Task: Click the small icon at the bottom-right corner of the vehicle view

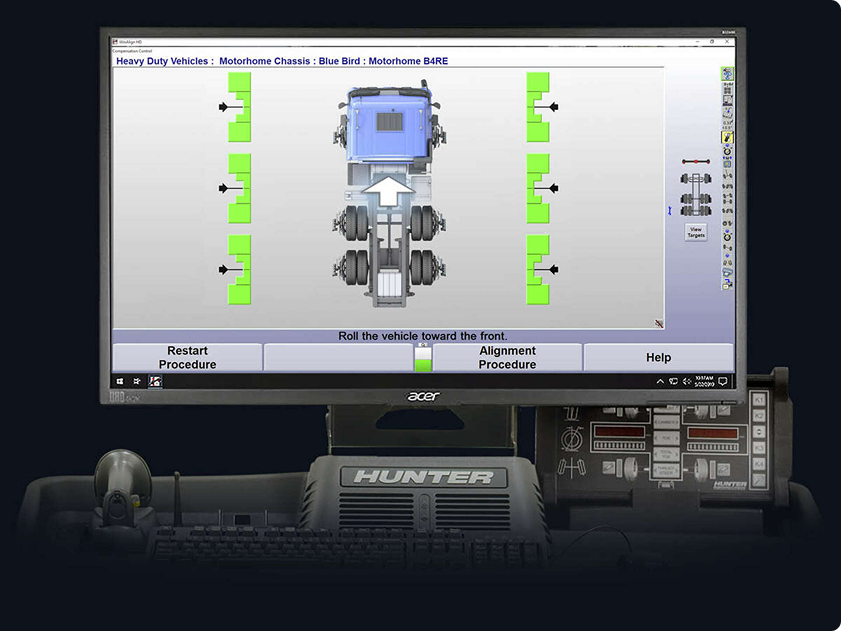Action: [659, 323]
